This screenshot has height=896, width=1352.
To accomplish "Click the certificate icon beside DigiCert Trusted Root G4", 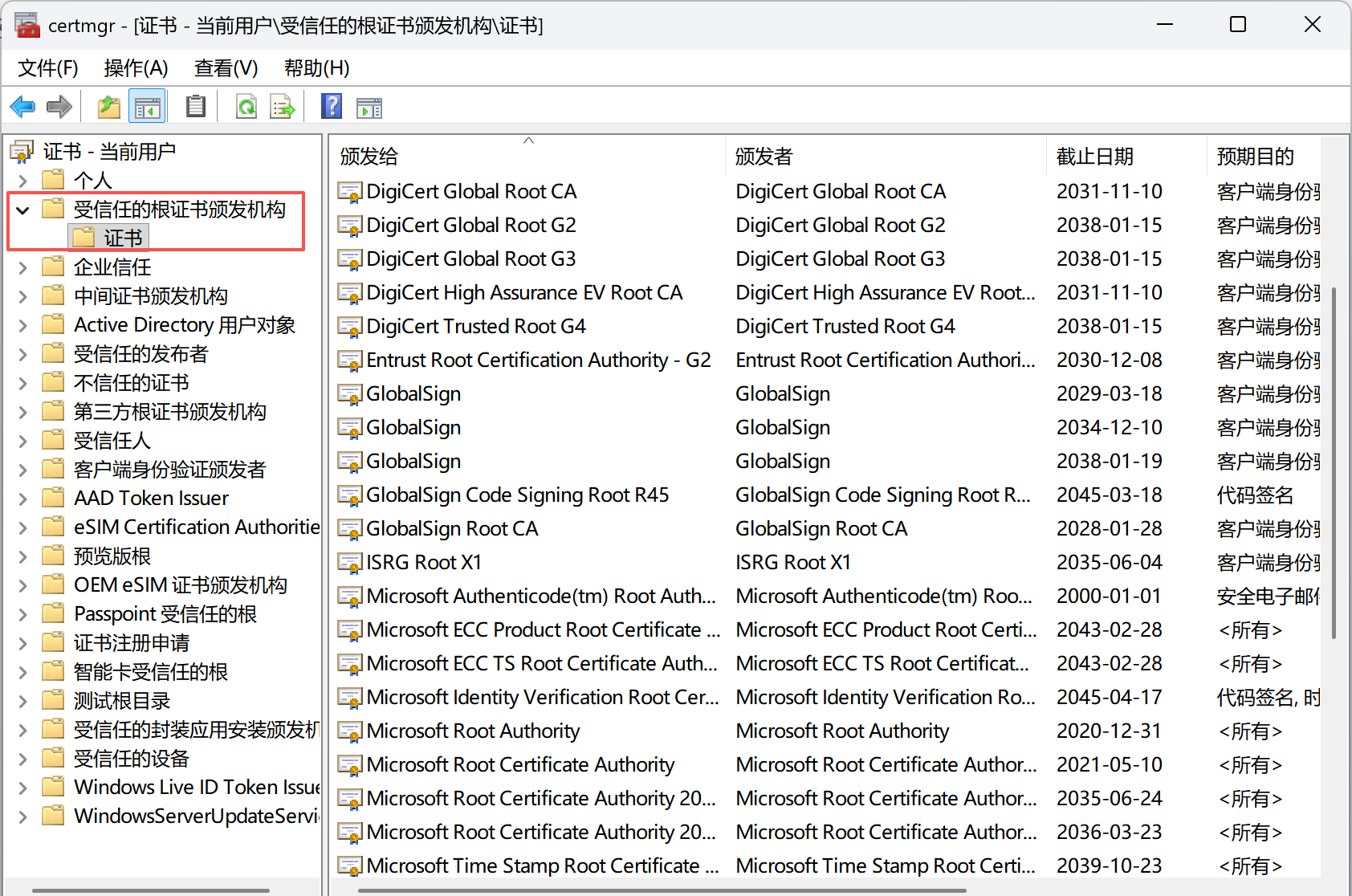I will 349,327.
